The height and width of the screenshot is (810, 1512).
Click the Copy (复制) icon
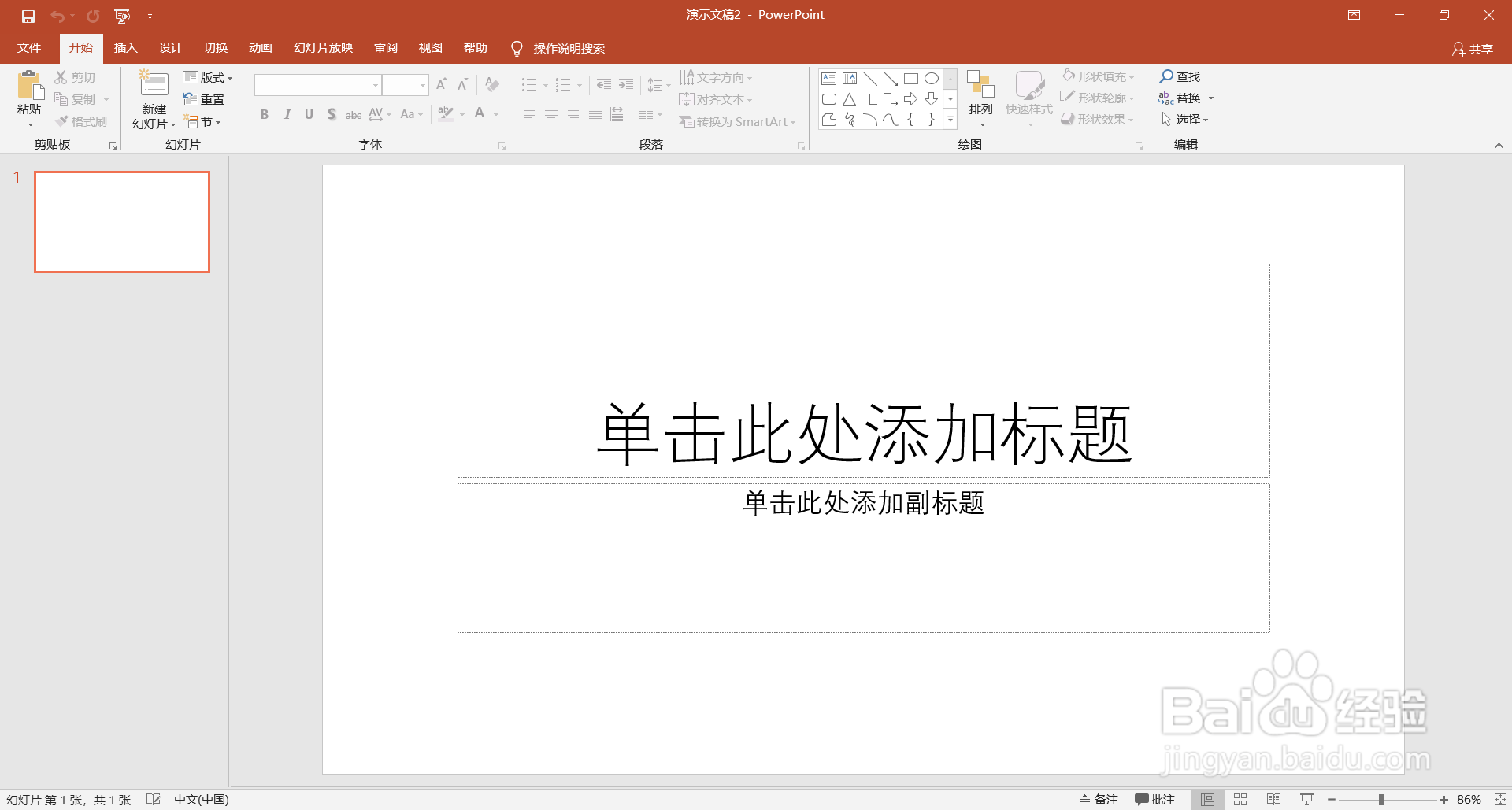point(61,99)
